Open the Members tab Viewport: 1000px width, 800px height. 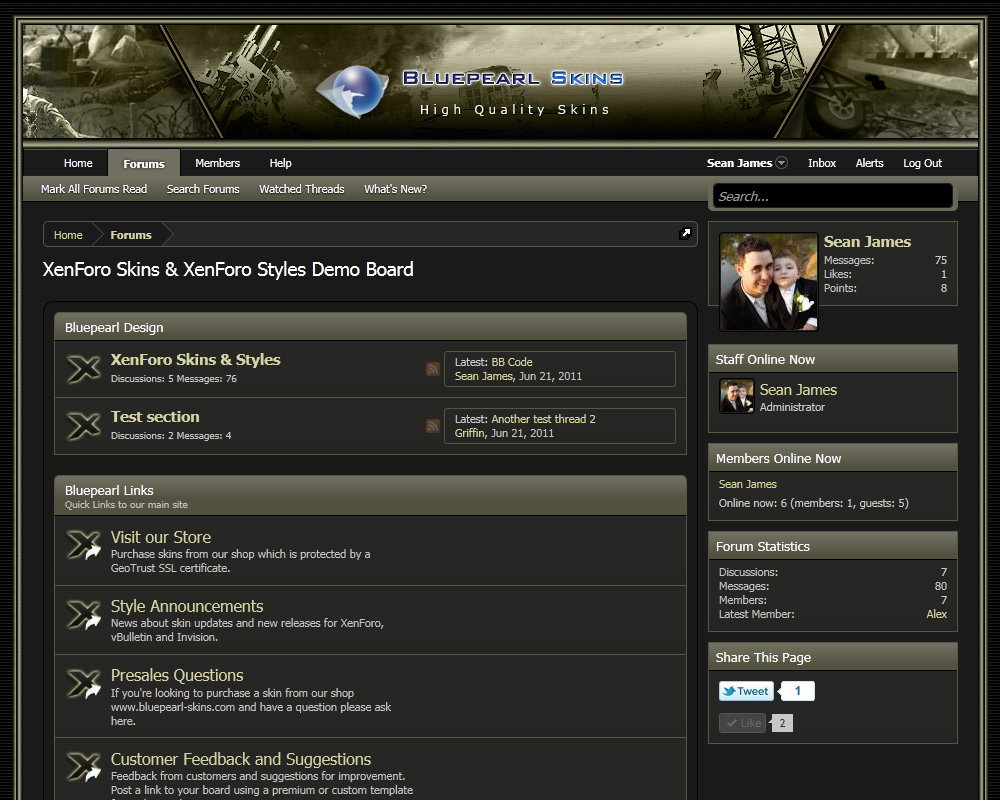click(217, 163)
